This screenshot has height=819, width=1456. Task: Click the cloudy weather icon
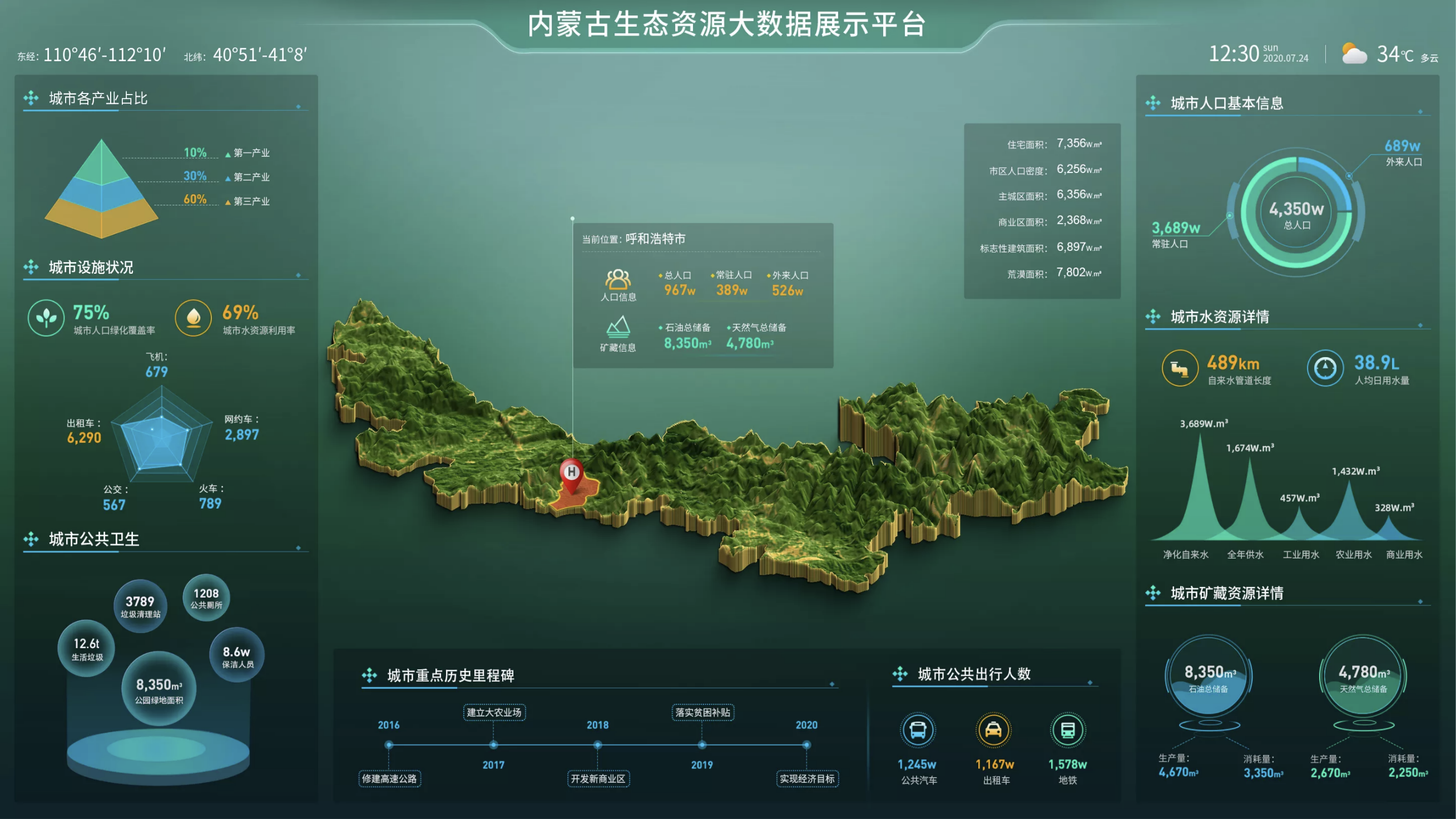tap(1354, 55)
